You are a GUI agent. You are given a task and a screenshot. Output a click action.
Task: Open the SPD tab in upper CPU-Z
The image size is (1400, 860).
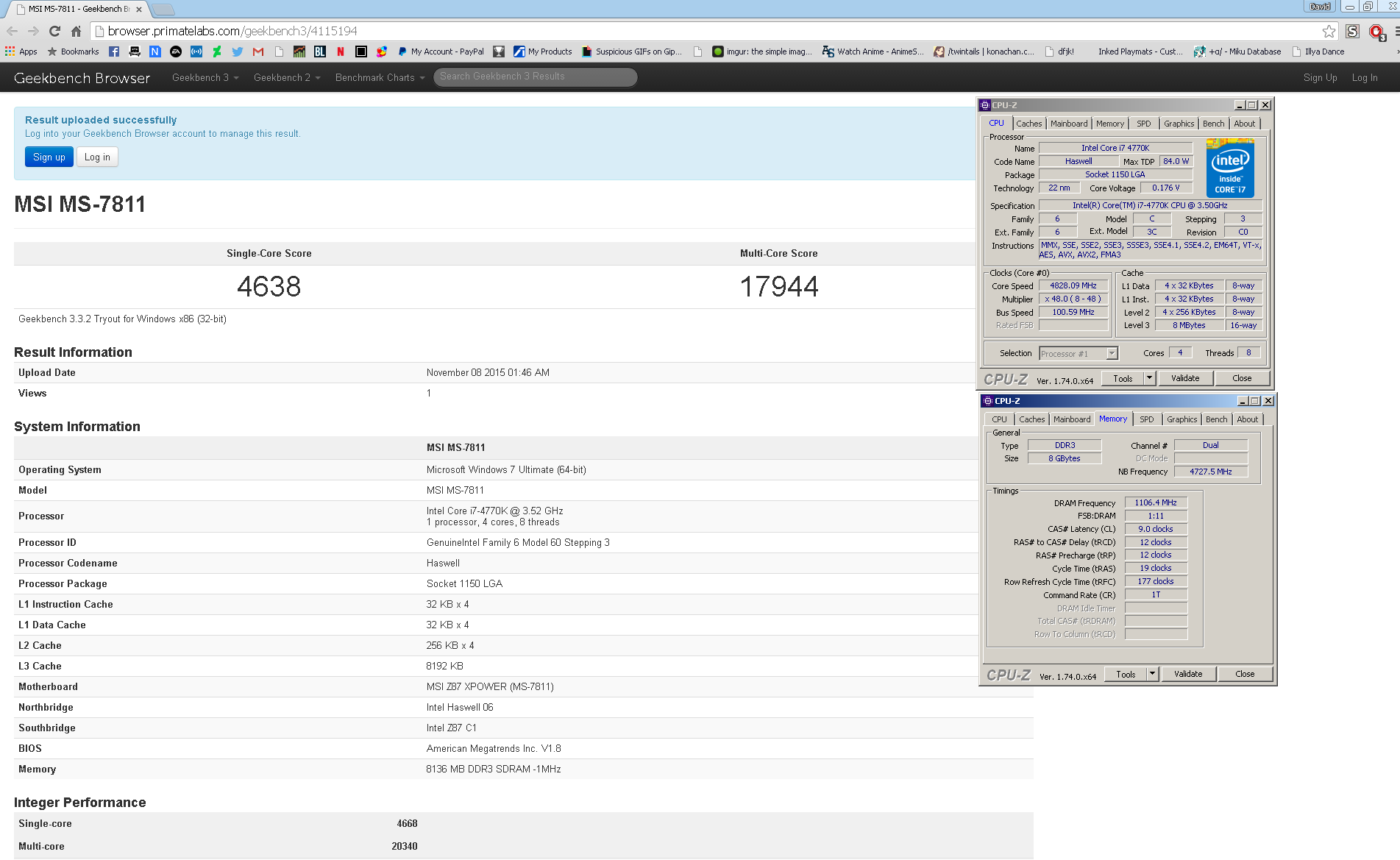click(x=1143, y=124)
